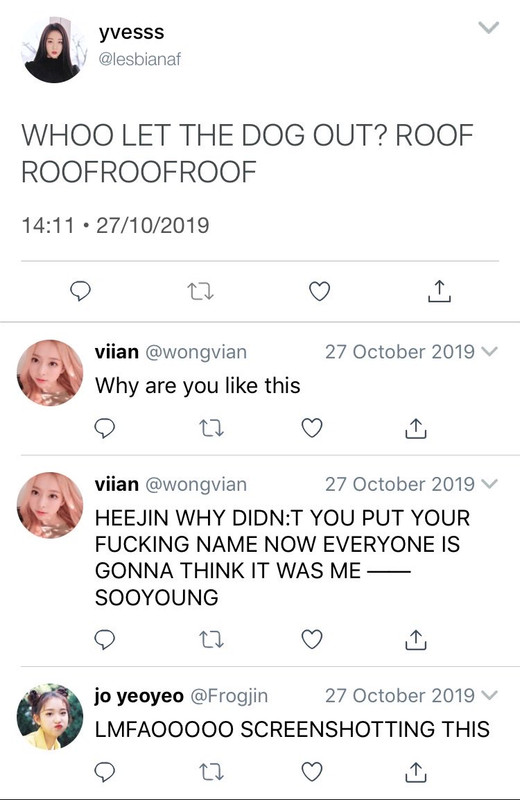
Task: Like the SOOYOUNG-signed reply
Action: [312, 639]
